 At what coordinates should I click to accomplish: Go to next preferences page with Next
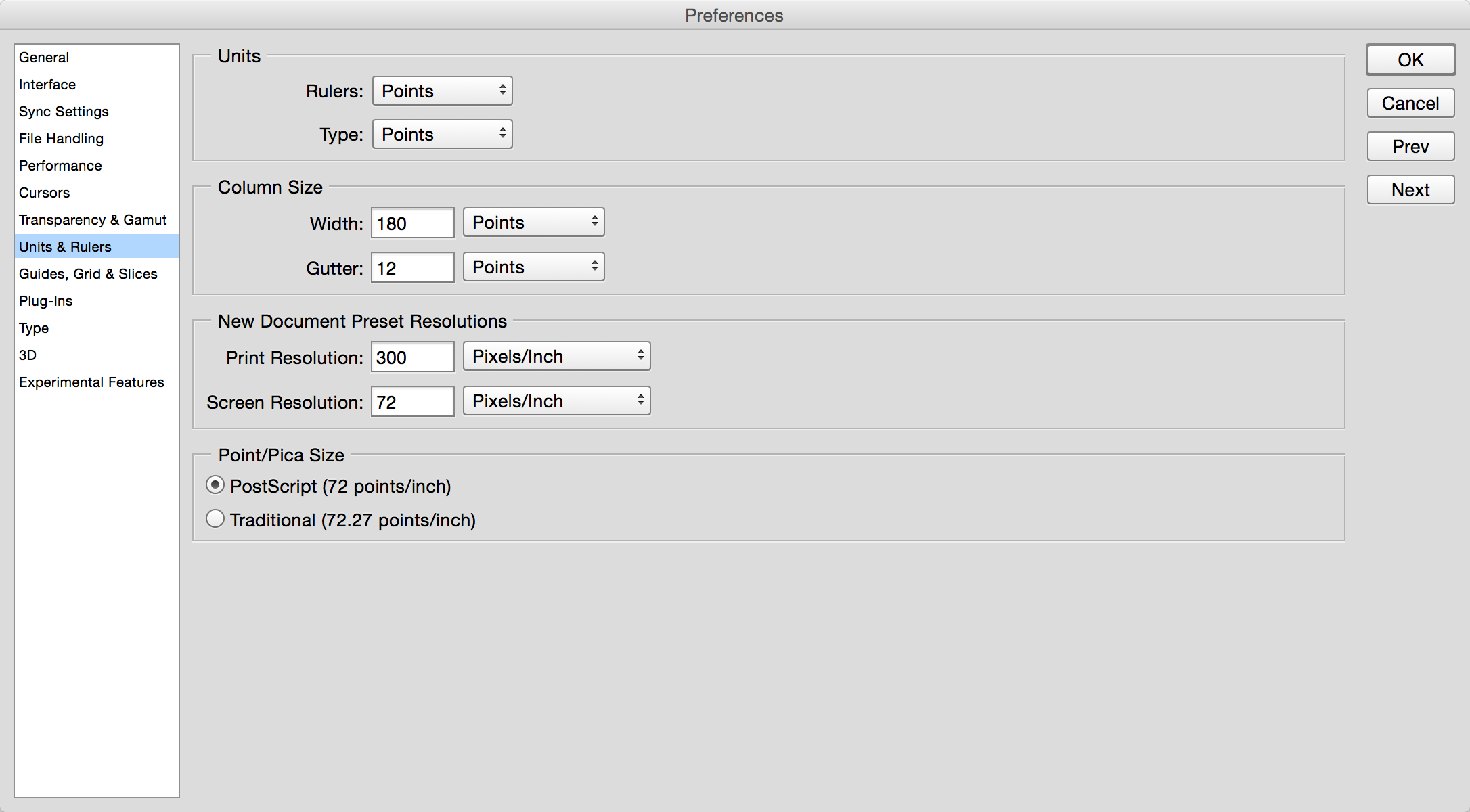point(1411,189)
